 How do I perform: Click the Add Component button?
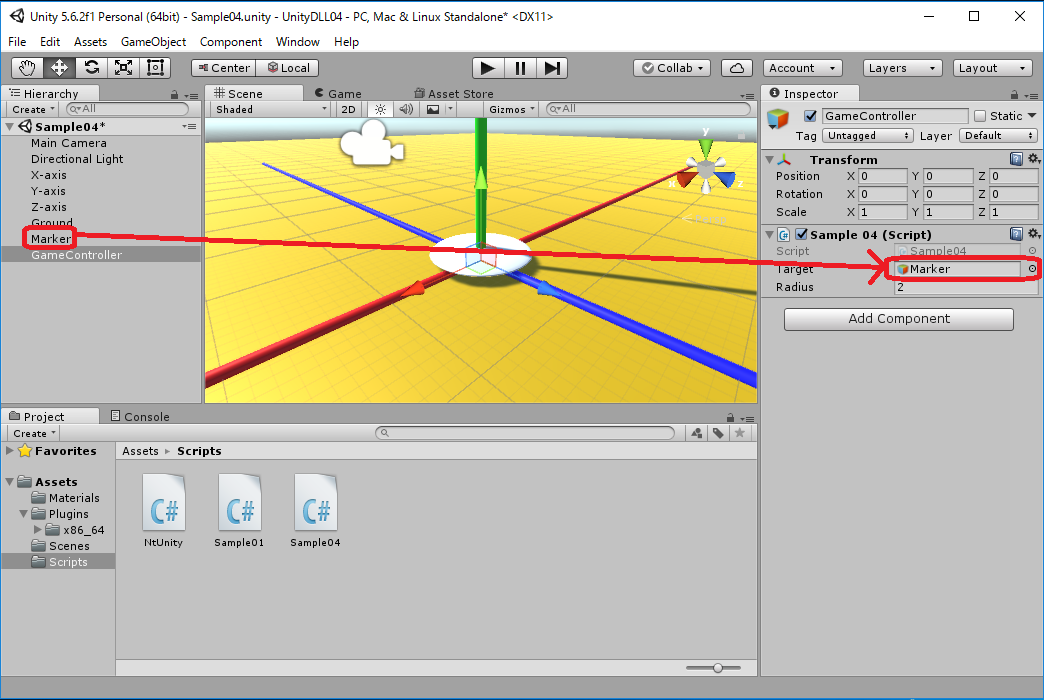click(898, 319)
